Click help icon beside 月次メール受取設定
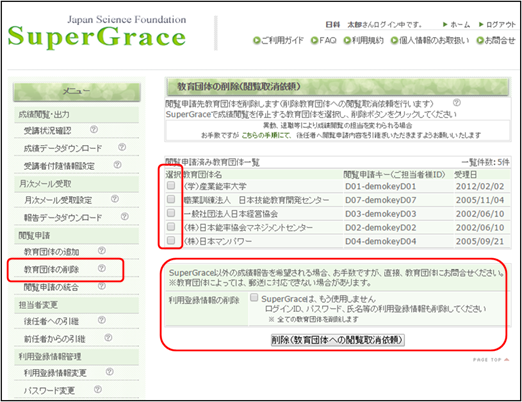Screen dimensions: 522x402 click(x=115, y=199)
